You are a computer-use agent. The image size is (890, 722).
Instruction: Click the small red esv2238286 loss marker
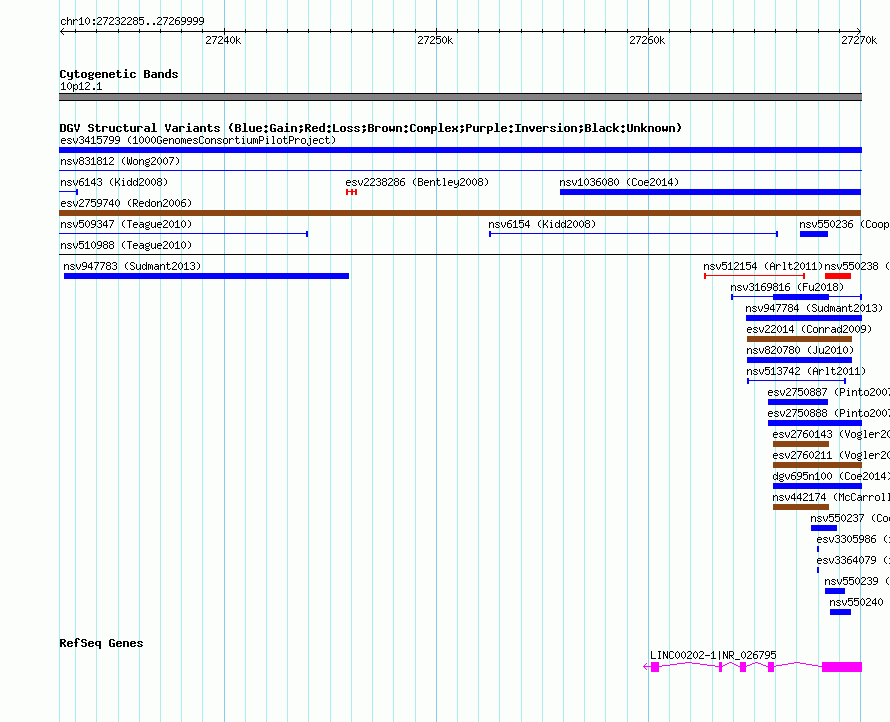(351, 192)
